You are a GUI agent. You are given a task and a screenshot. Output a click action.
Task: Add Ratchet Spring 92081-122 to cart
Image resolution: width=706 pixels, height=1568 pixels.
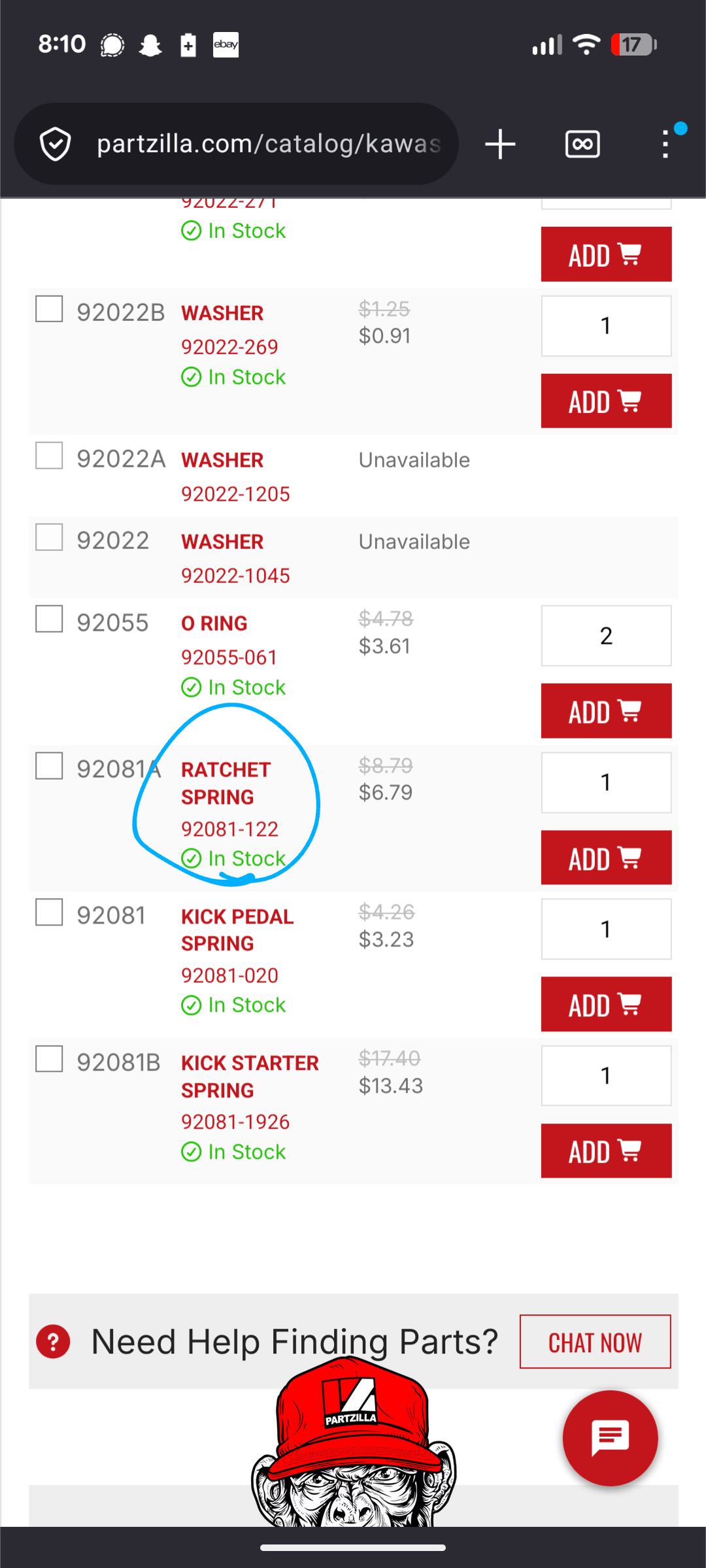pyautogui.click(x=606, y=858)
